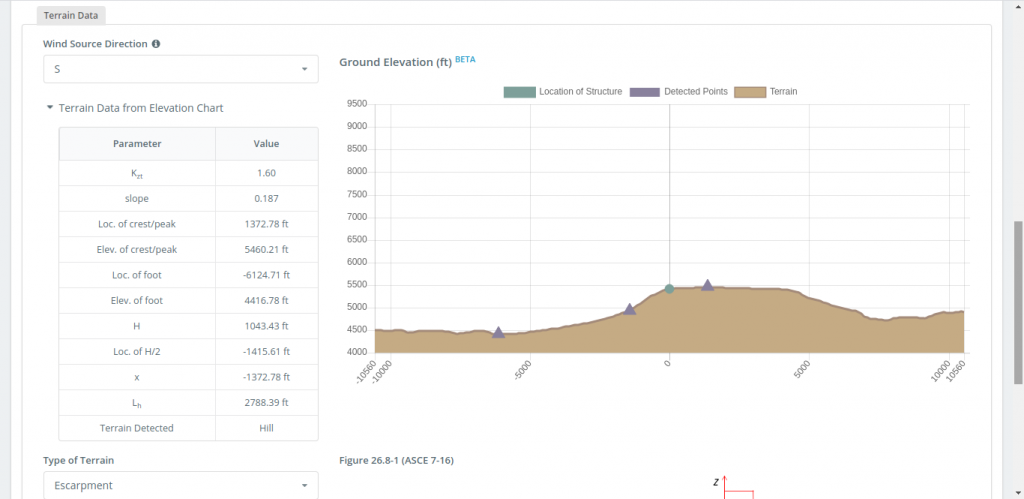The image size is (1024, 499).
Task: Click the Parameter column header
Action: 137,144
